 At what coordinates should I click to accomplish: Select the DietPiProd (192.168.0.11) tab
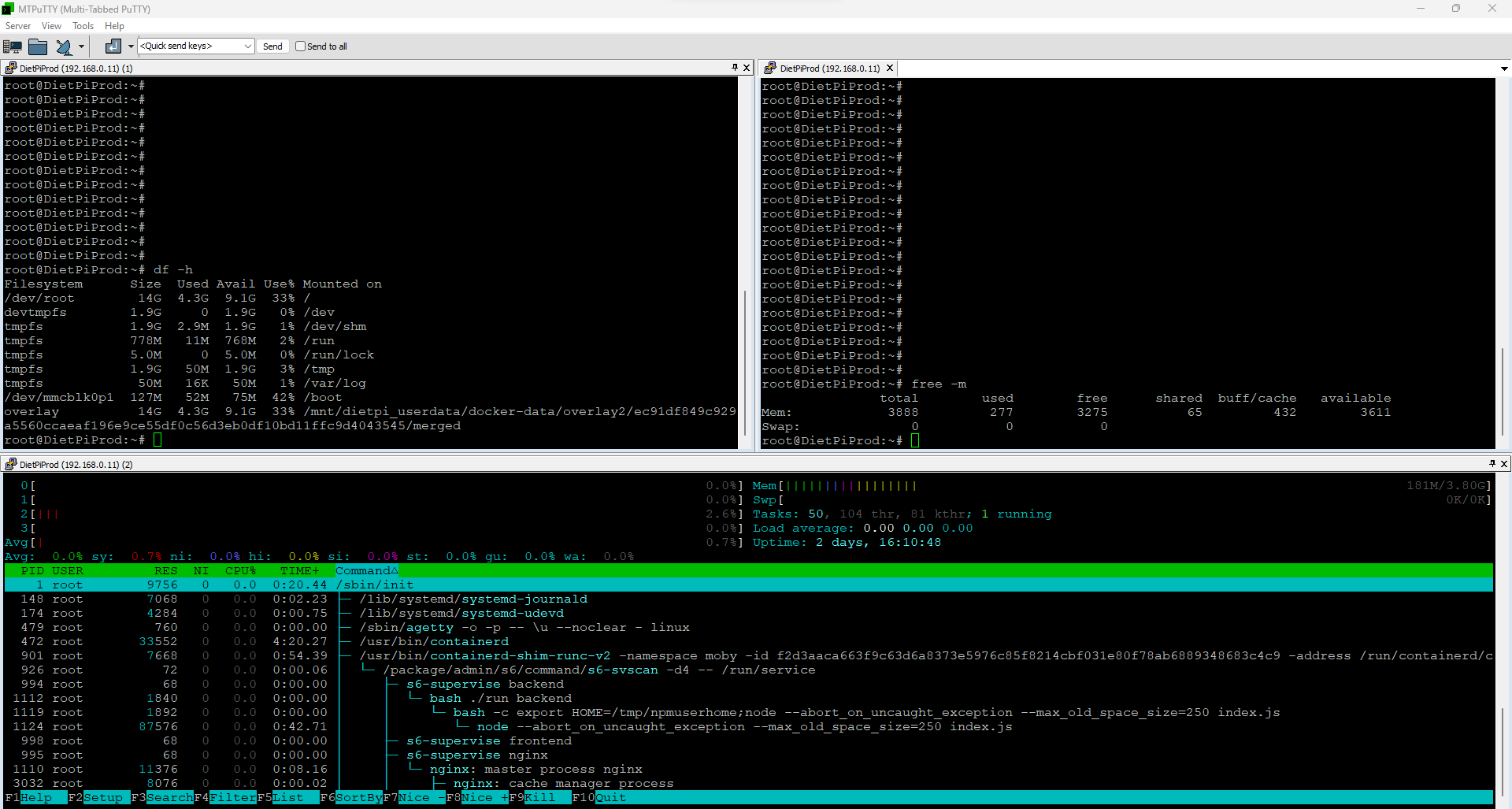coord(828,69)
